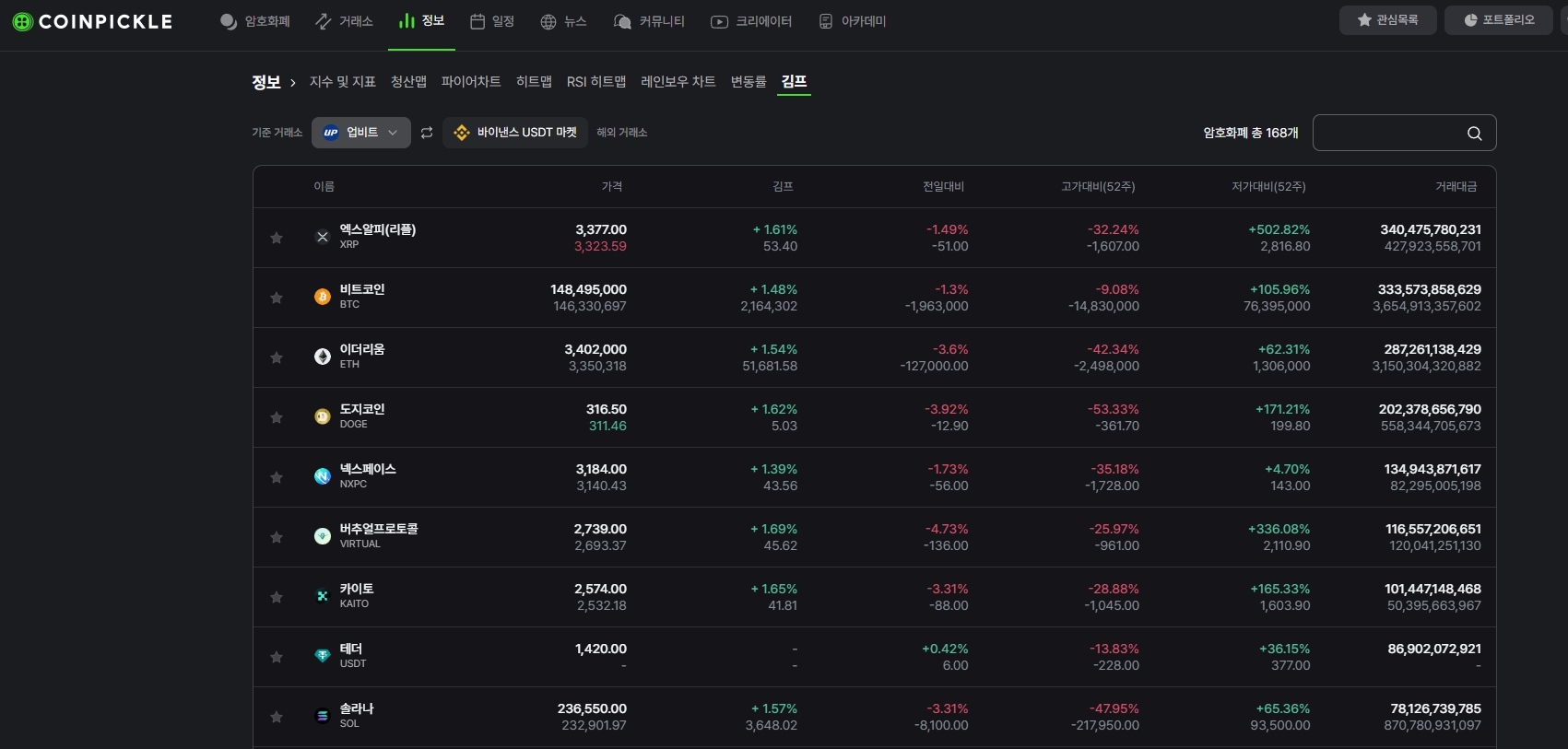Open the 거래소 menu
Viewport: 1568px width, 749px height.
click(x=344, y=21)
